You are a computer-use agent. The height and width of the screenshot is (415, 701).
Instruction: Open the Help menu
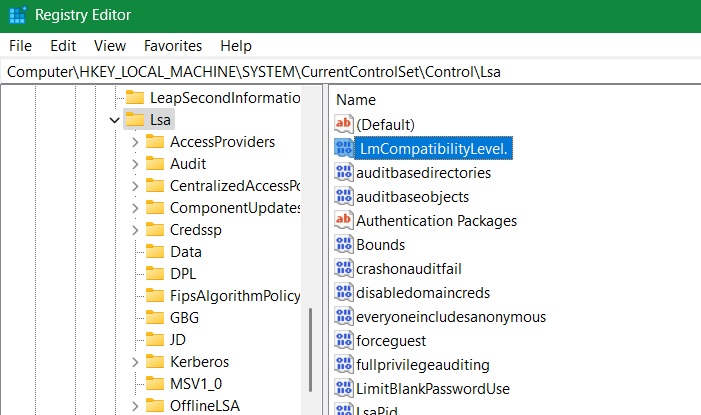pyautogui.click(x=236, y=46)
